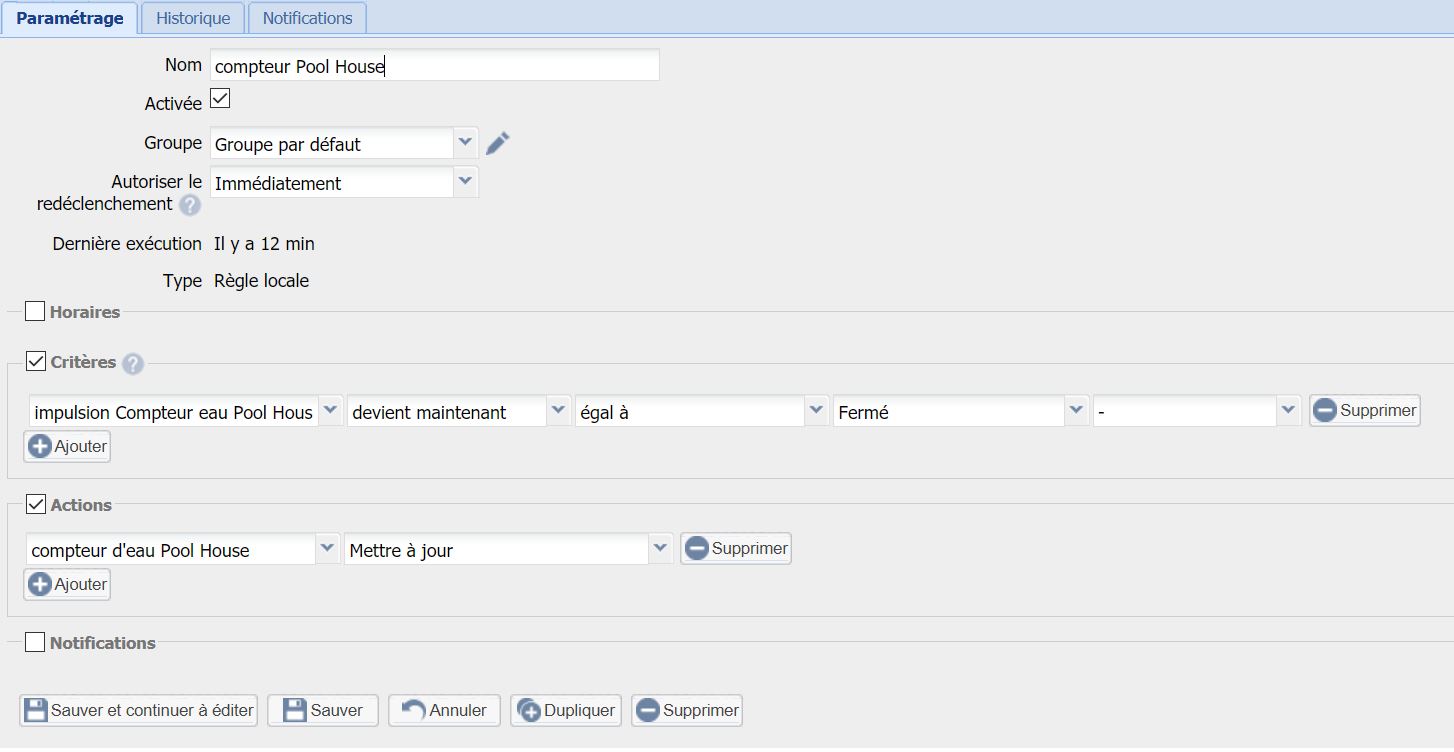Remove the criterion row with Supprimer
The image size is (1454, 752).
point(1364,411)
